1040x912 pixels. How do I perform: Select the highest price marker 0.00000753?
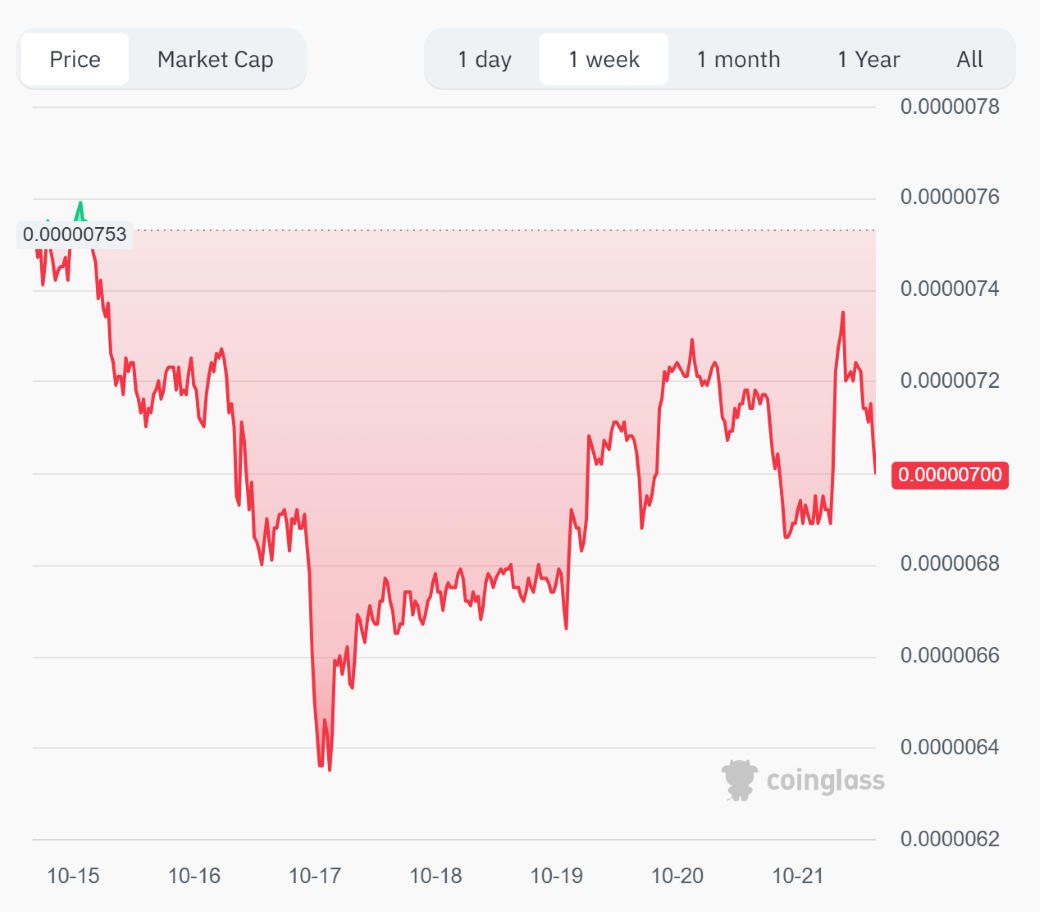click(75, 234)
